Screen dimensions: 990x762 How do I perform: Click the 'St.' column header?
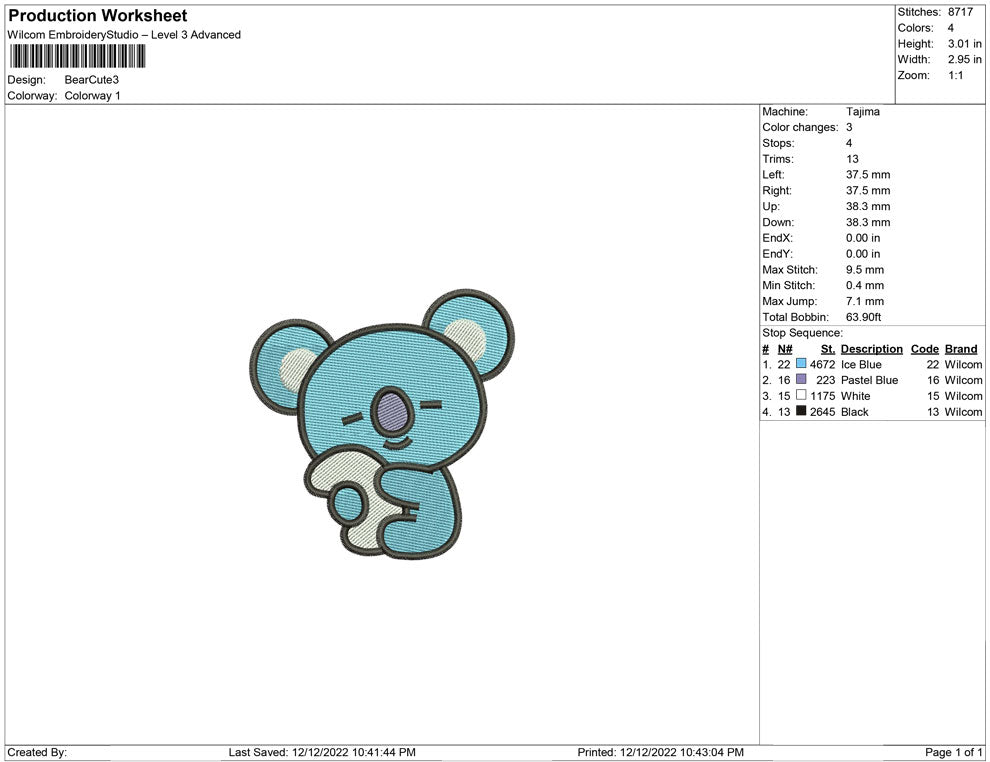point(828,349)
